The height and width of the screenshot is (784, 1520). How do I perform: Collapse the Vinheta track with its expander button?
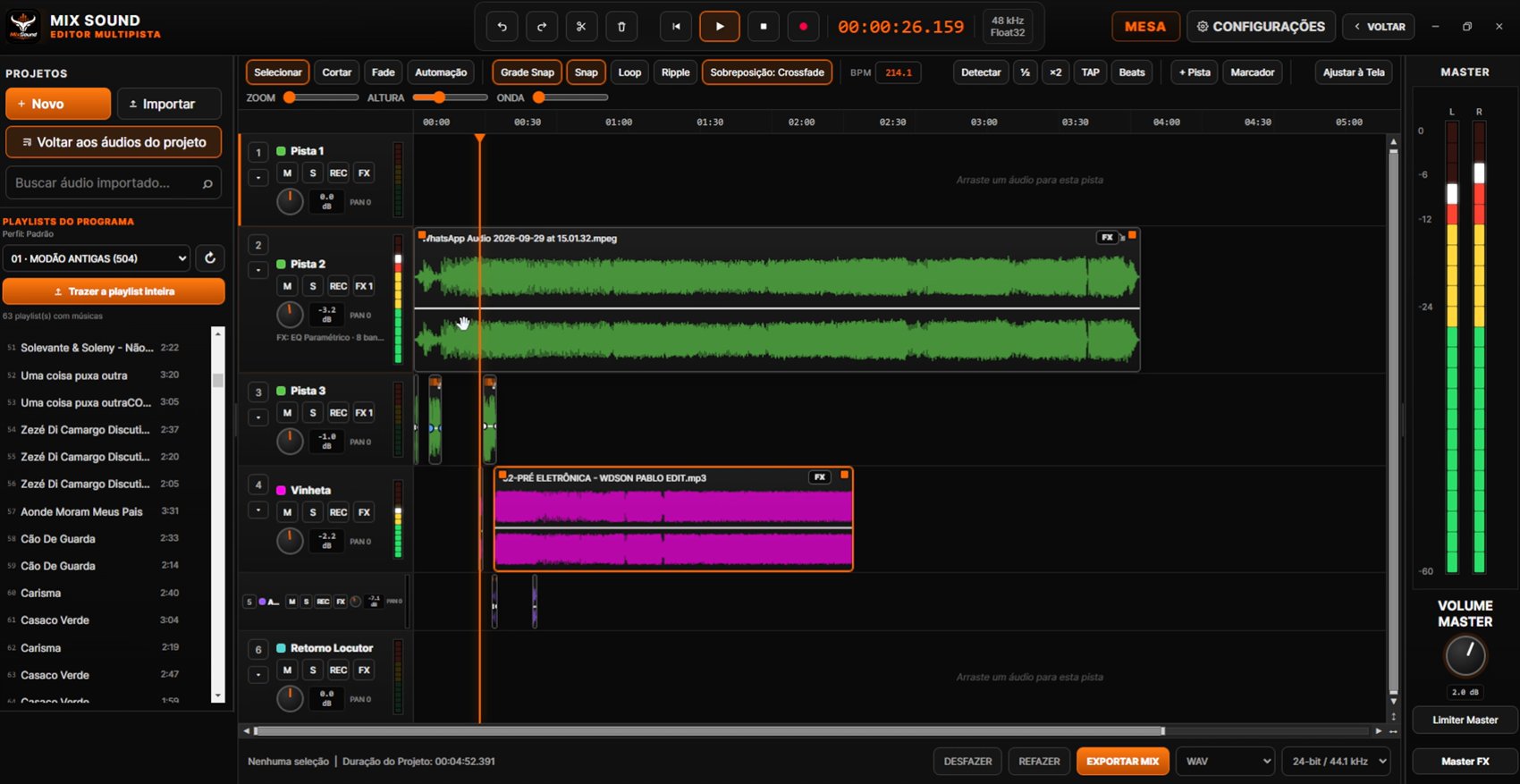pyautogui.click(x=258, y=511)
